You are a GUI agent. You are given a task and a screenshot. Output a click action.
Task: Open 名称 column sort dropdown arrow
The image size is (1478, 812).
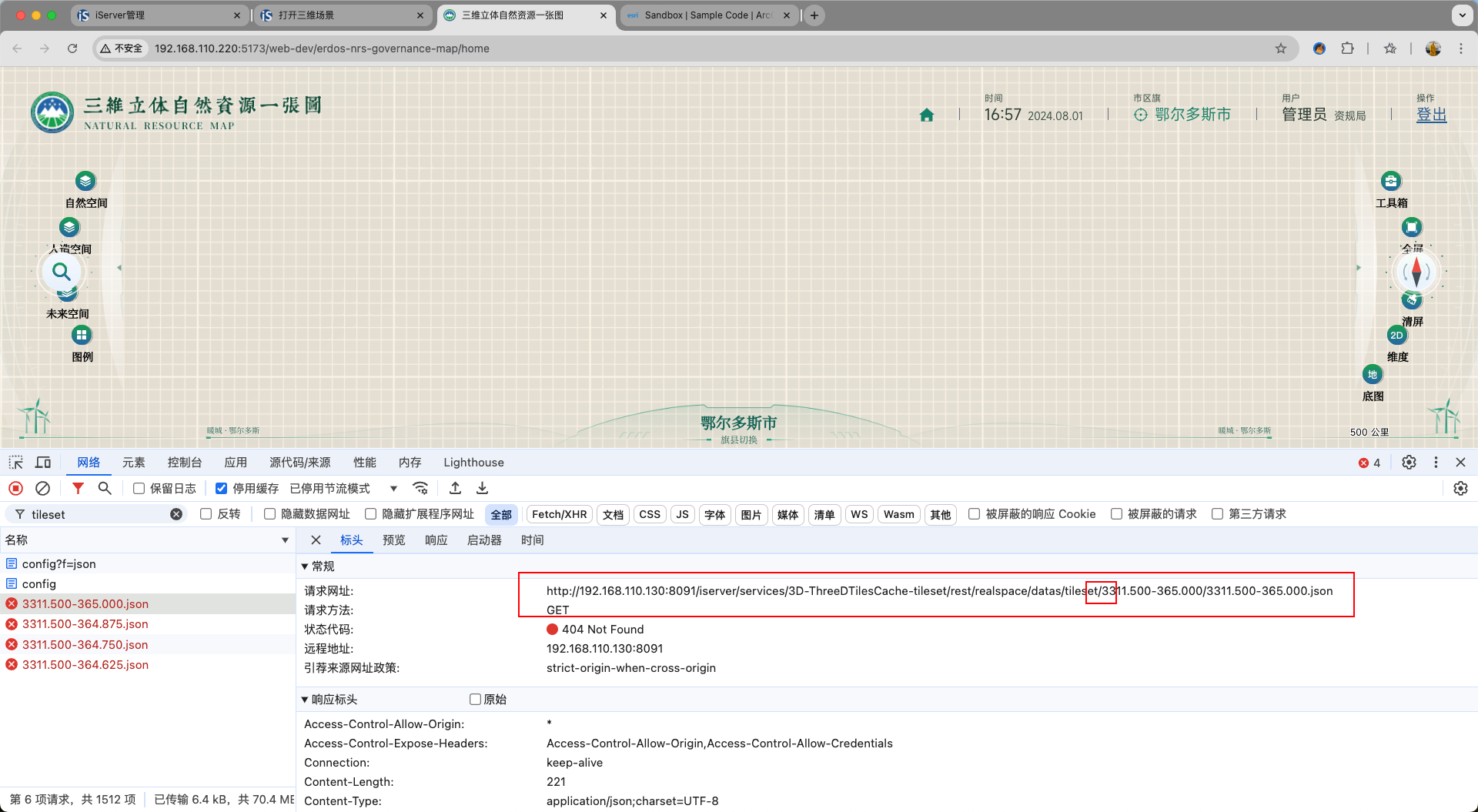[x=286, y=540]
